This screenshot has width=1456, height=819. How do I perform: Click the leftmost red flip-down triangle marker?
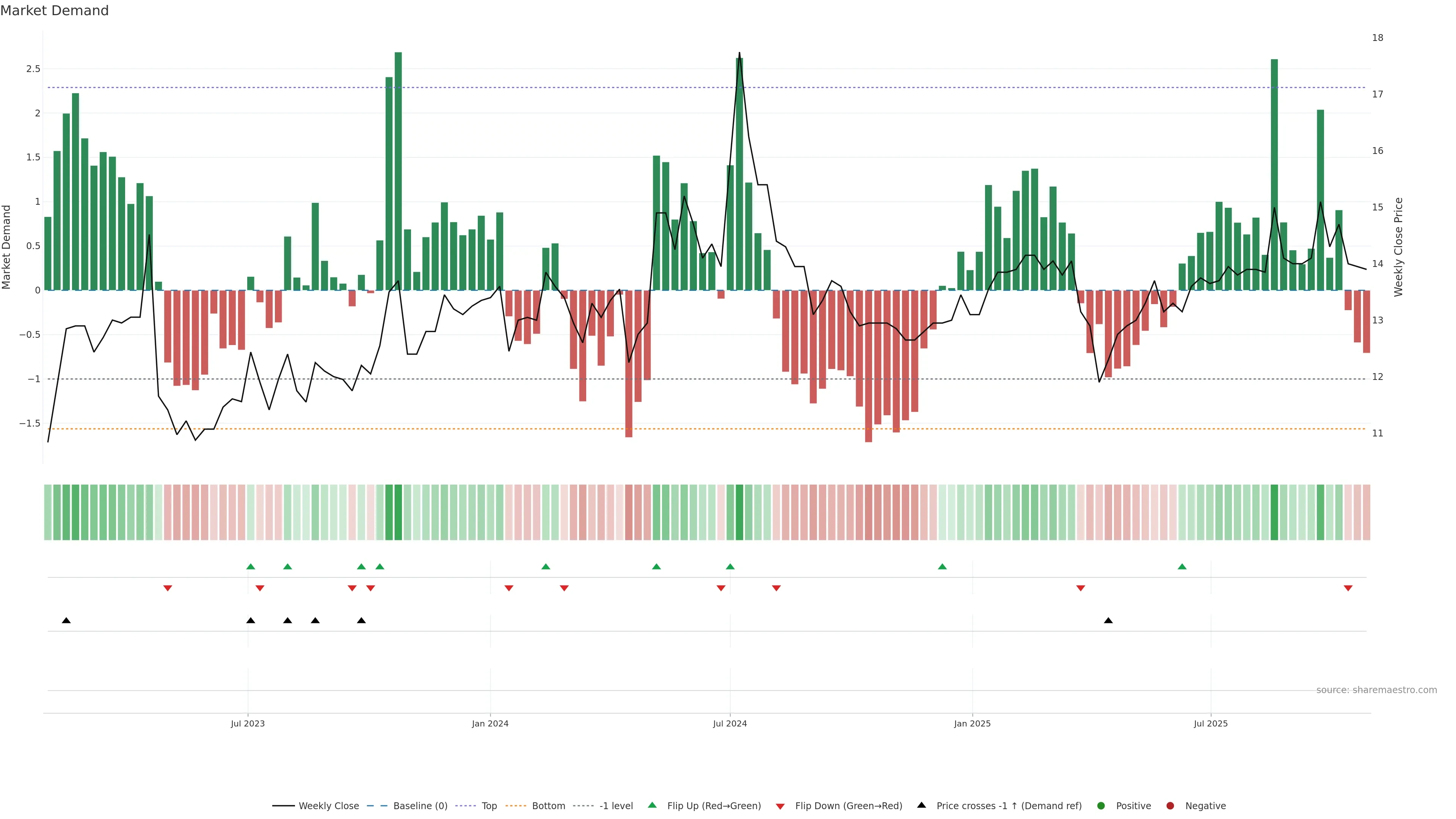(167, 588)
